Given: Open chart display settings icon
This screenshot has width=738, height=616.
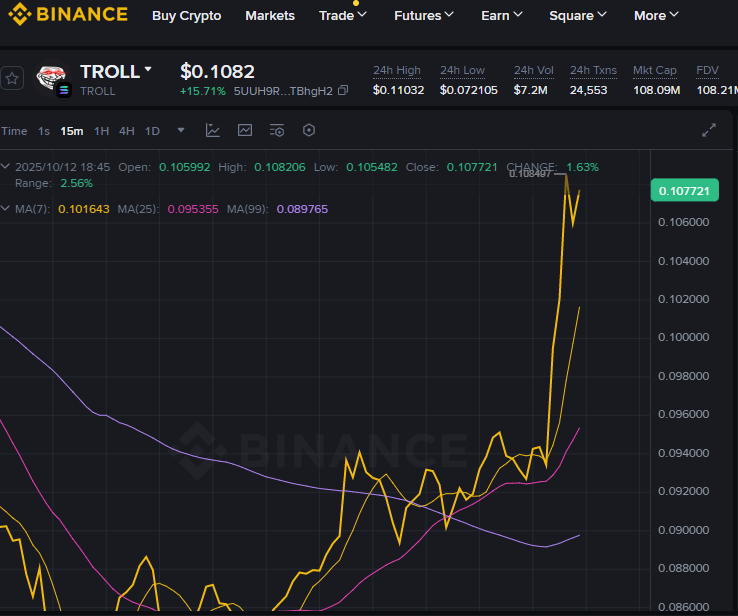Looking at the screenshot, I should (x=277, y=130).
